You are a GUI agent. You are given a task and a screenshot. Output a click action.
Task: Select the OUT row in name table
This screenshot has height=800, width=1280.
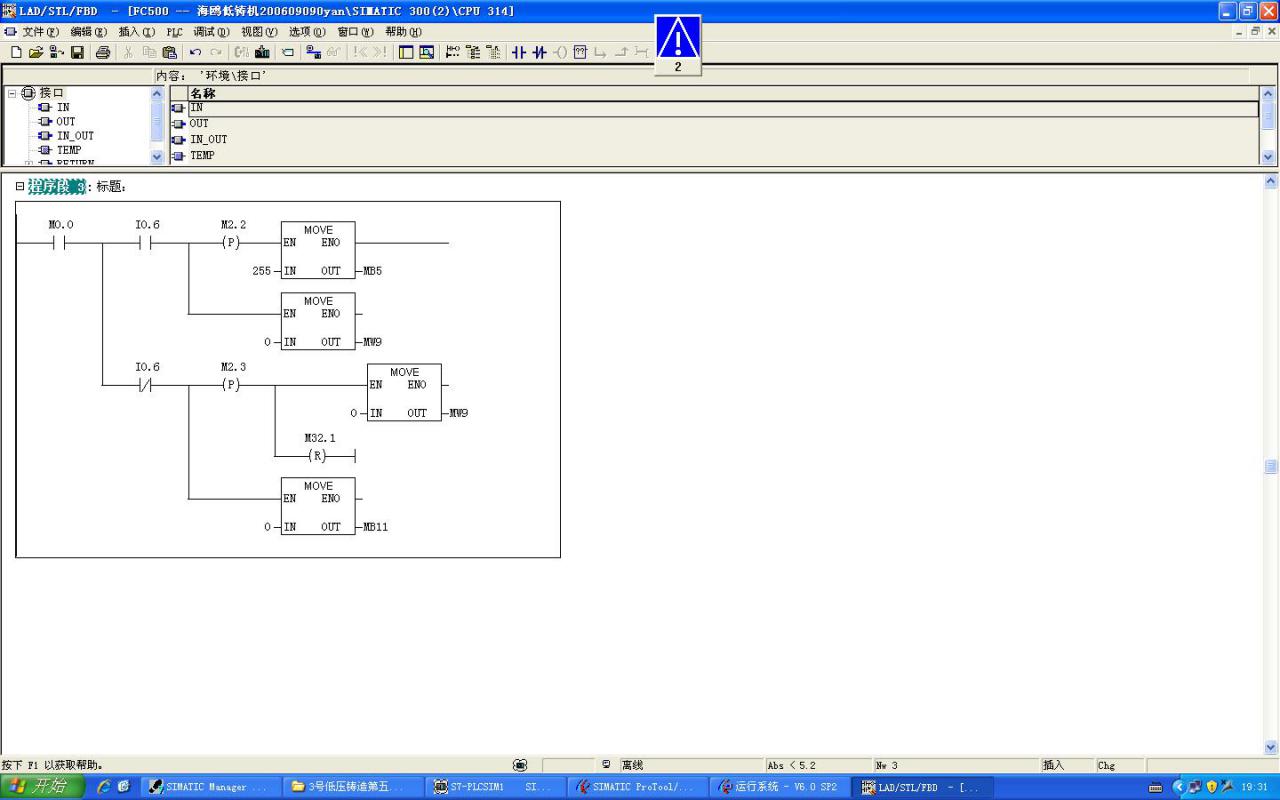(x=714, y=124)
